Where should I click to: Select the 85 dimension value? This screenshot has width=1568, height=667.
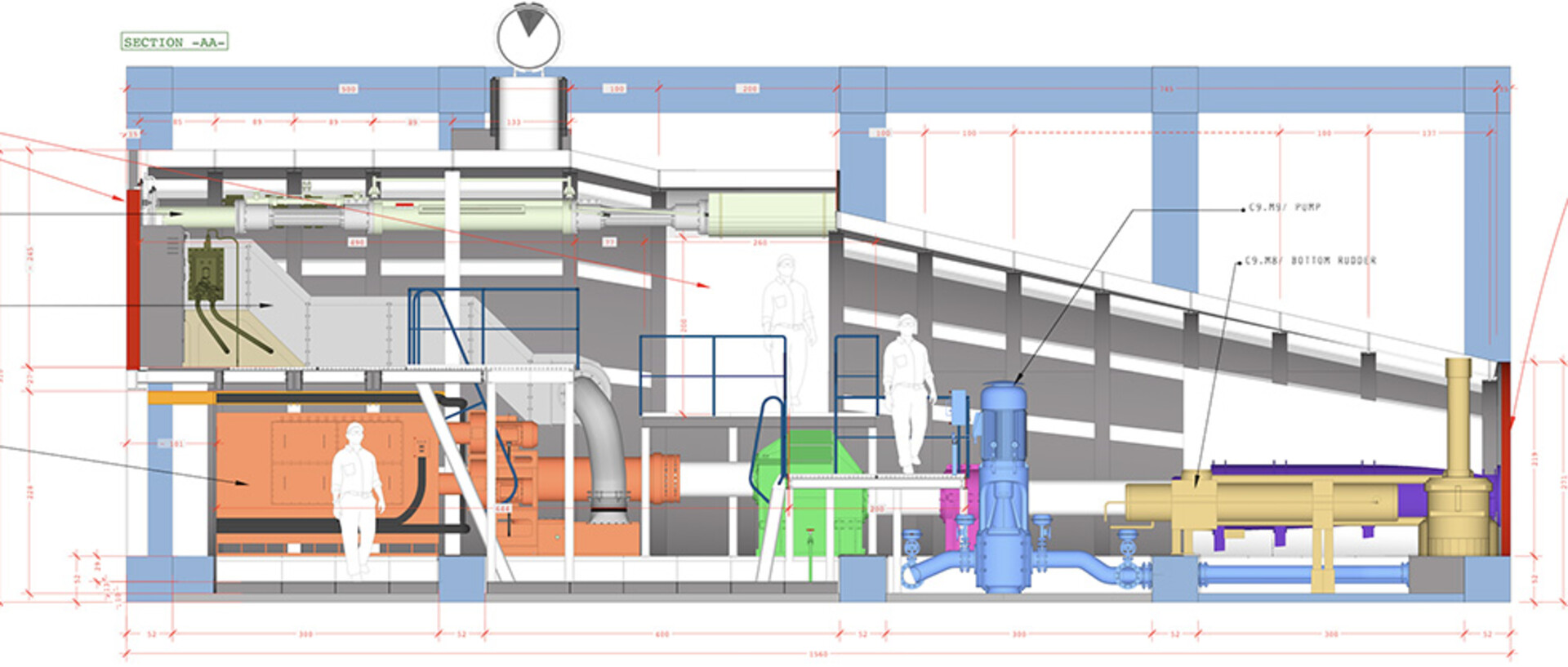(x=177, y=122)
